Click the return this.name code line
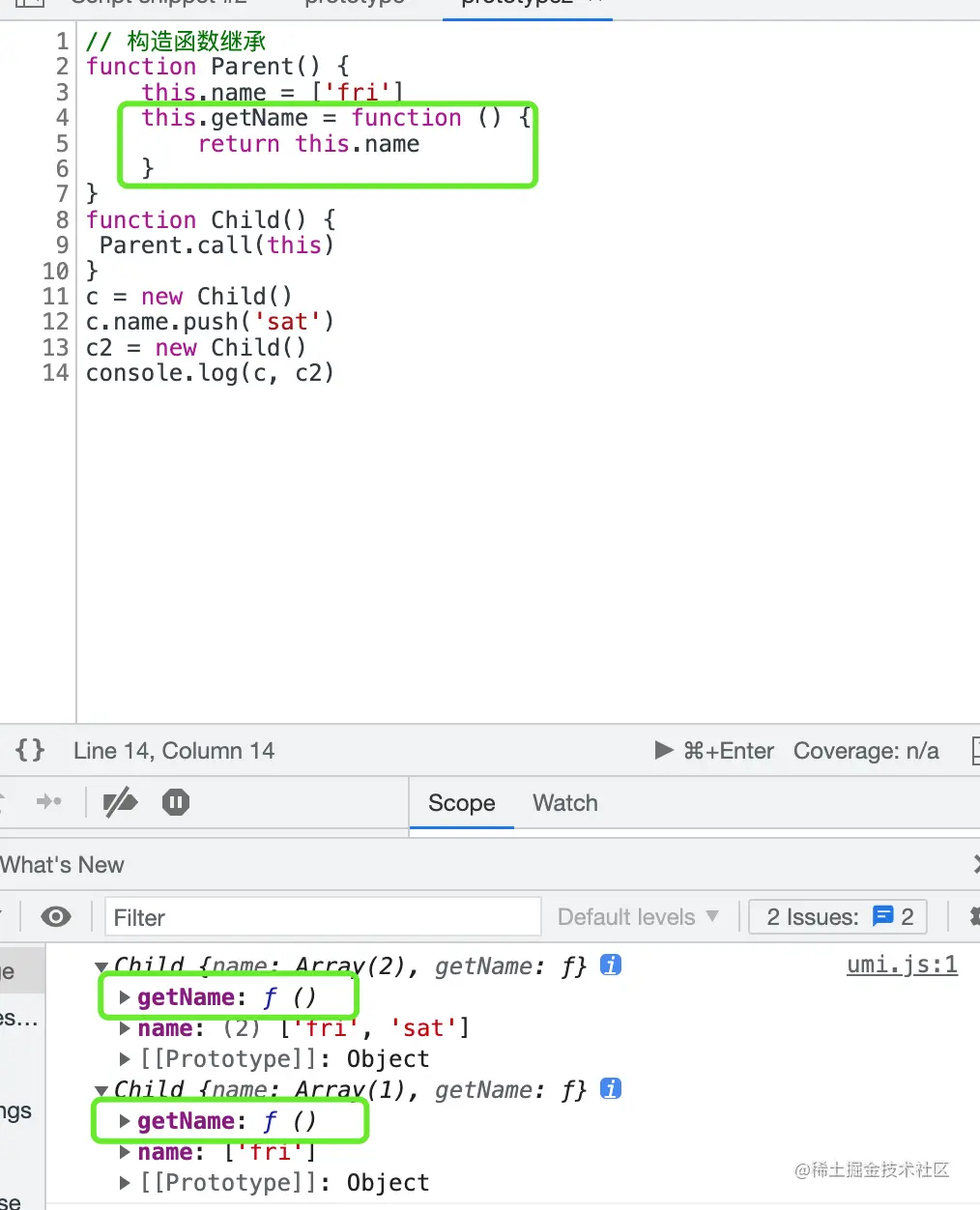 (309, 144)
